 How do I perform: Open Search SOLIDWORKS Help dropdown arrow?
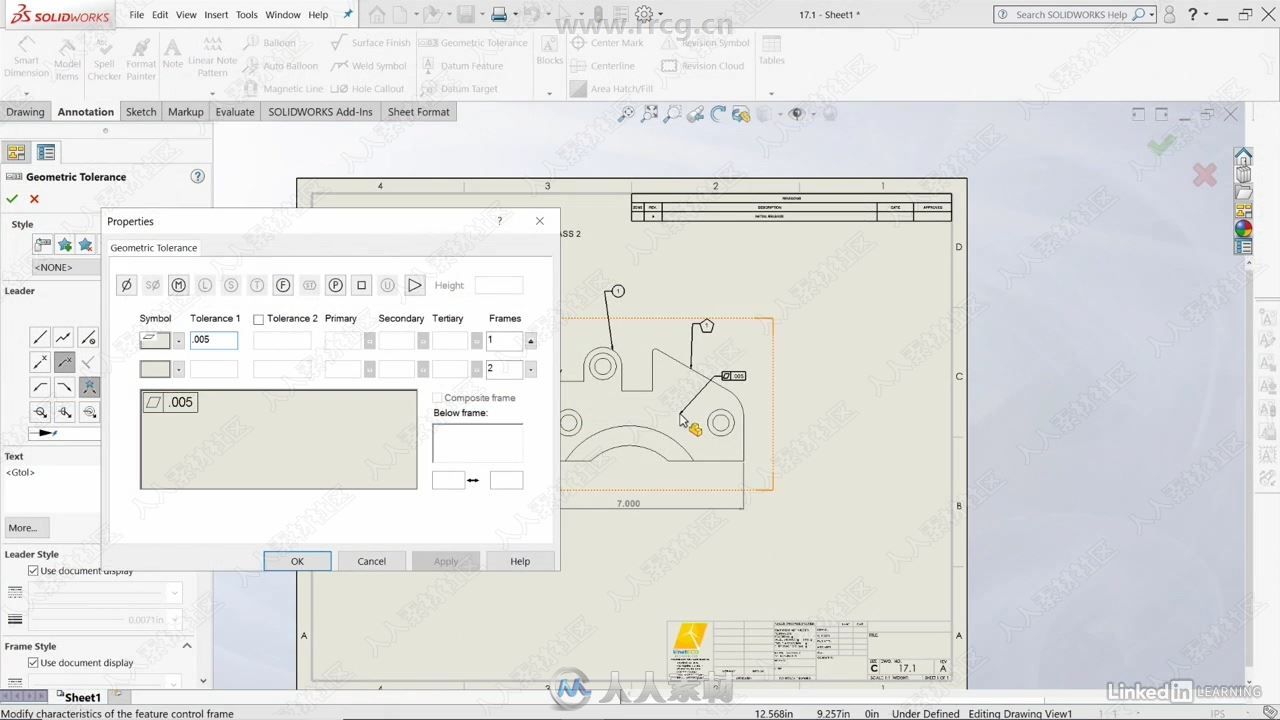pyautogui.click(x=1152, y=15)
